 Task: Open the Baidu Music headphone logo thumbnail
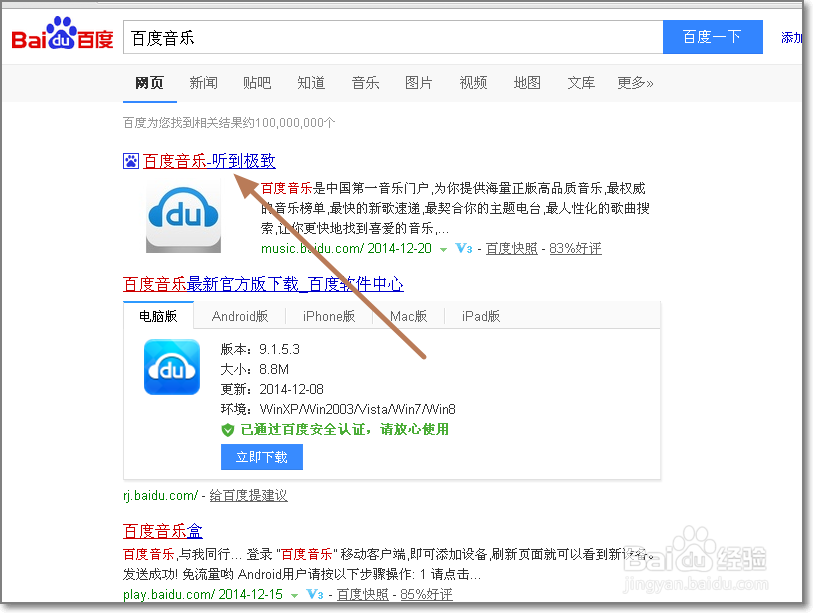point(184,217)
